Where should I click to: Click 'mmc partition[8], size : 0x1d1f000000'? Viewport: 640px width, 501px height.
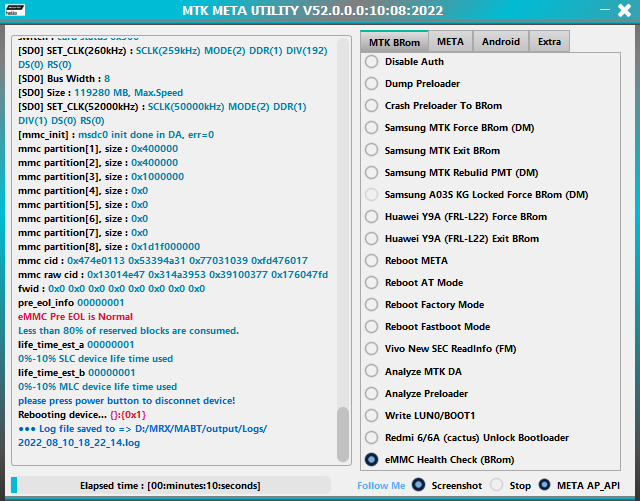(x=109, y=247)
